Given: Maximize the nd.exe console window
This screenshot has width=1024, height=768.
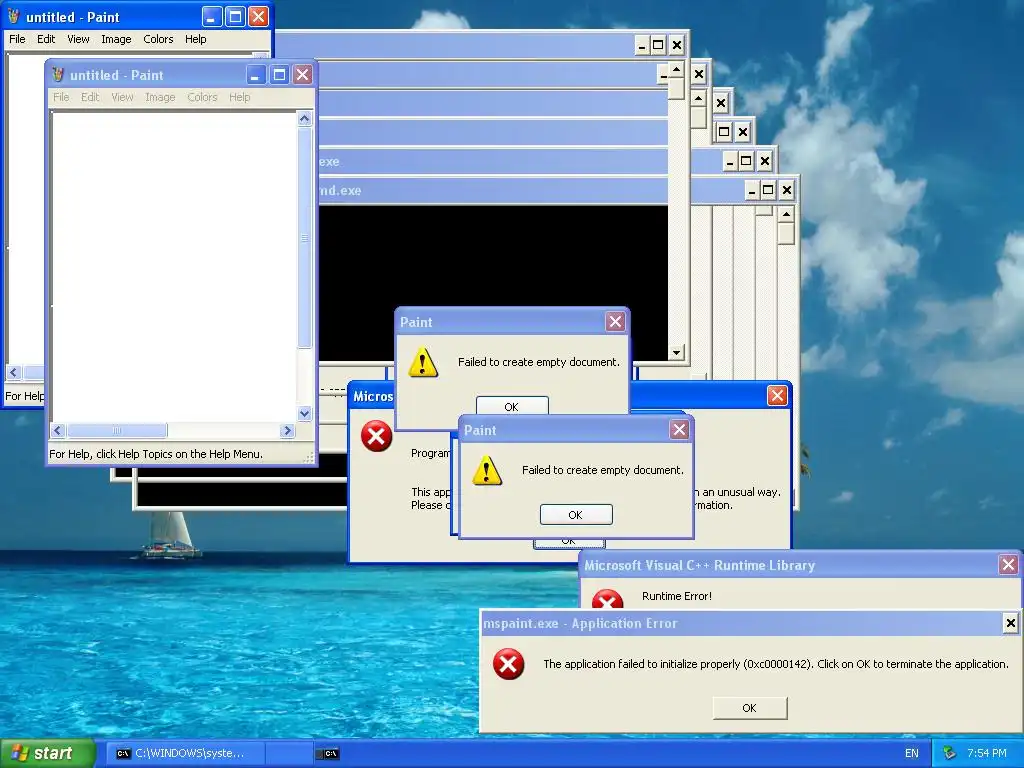Looking at the screenshot, I should click(x=768, y=190).
